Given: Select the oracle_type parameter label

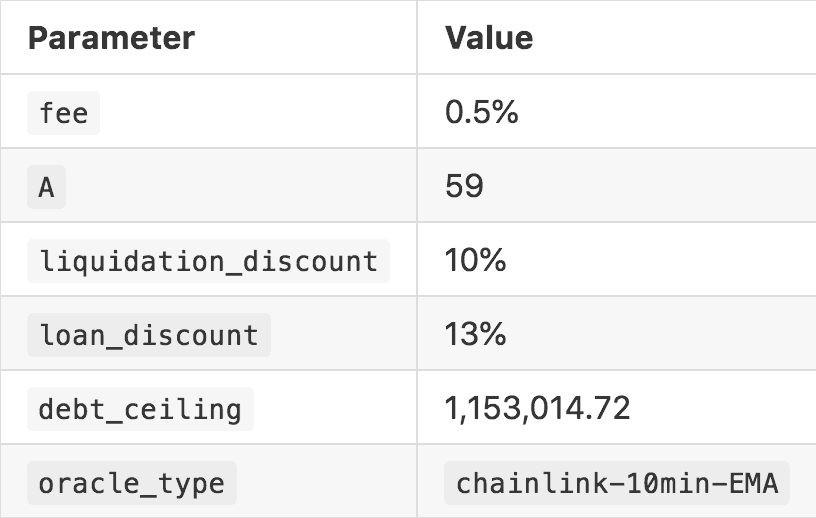Looking at the screenshot, I should [132, 482].
